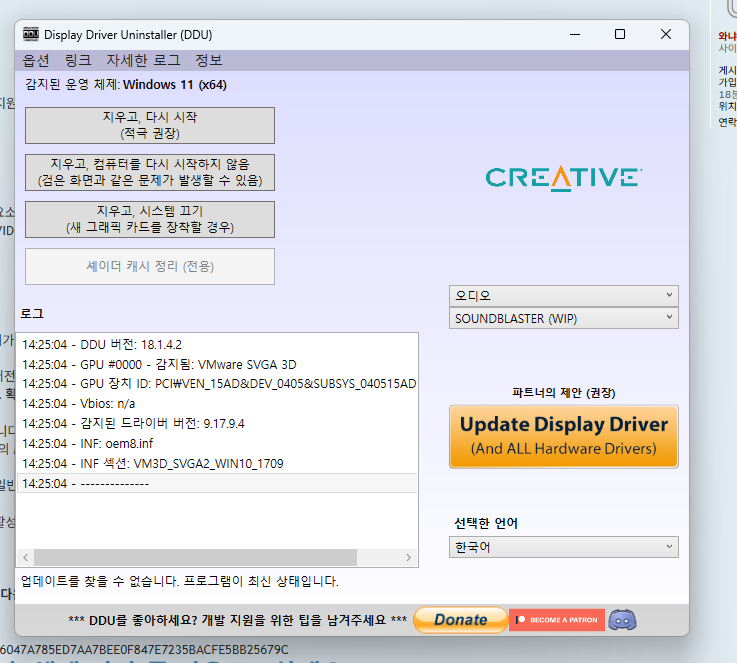Select log row 'DDU 버전: 18.1.4.2'
The width and height of the screenshot is (737, 663).
pyautogui.click(x=217, y=344)
